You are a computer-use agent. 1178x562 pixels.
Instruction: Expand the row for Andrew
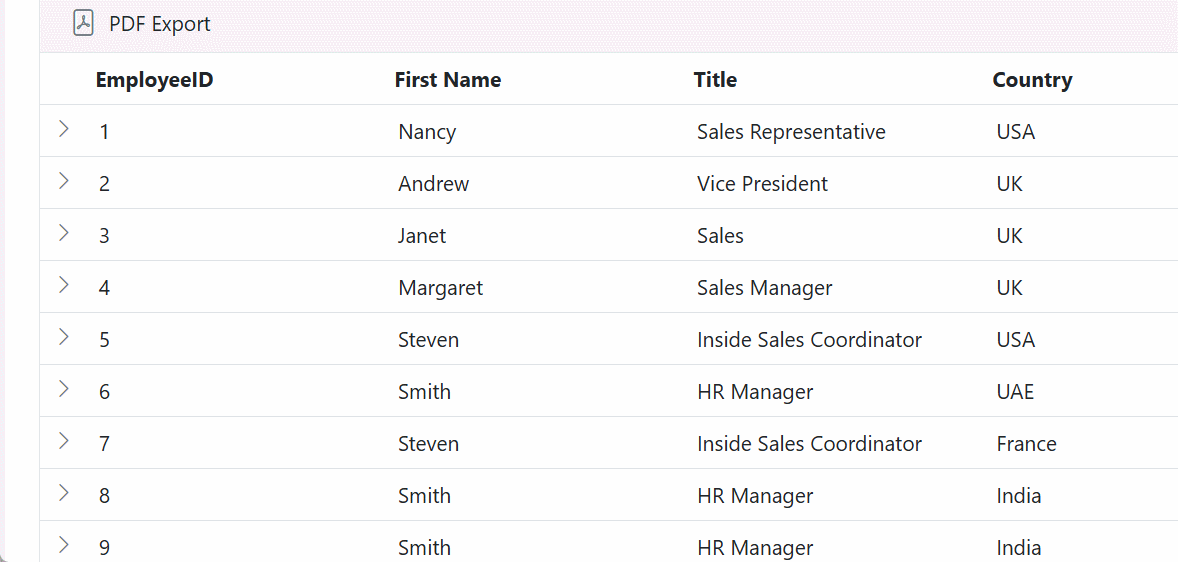(x=64, y=180)
